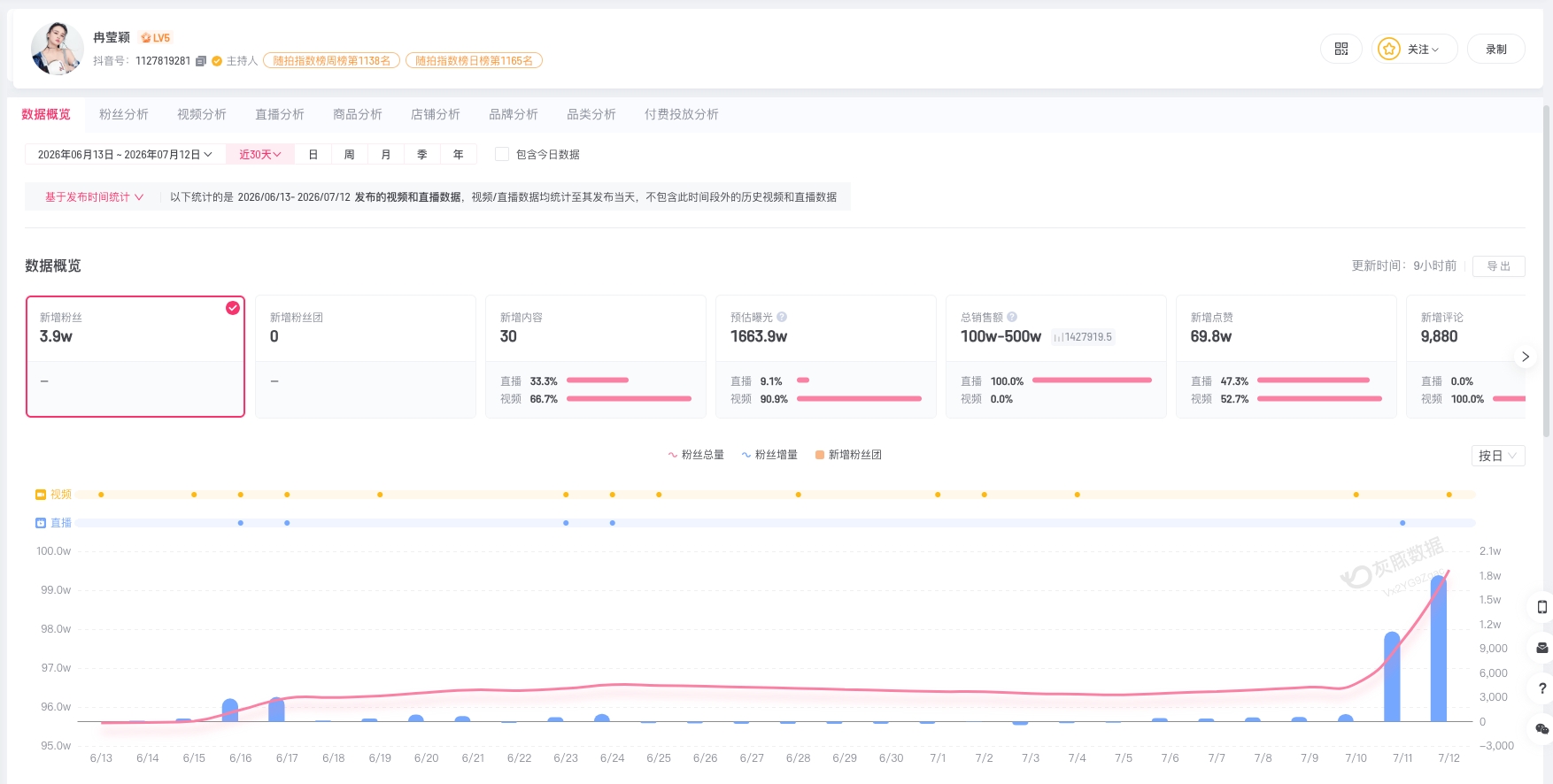Screen dimensions: 1553x784
Task: Click the 录制 button
Action: (1495, 50)
